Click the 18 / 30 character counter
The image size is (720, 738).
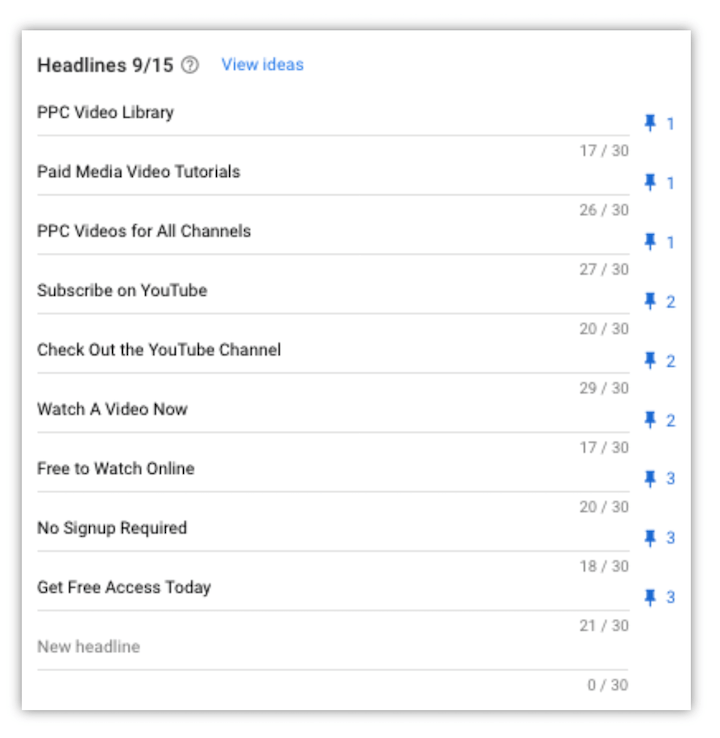(604, 566)
